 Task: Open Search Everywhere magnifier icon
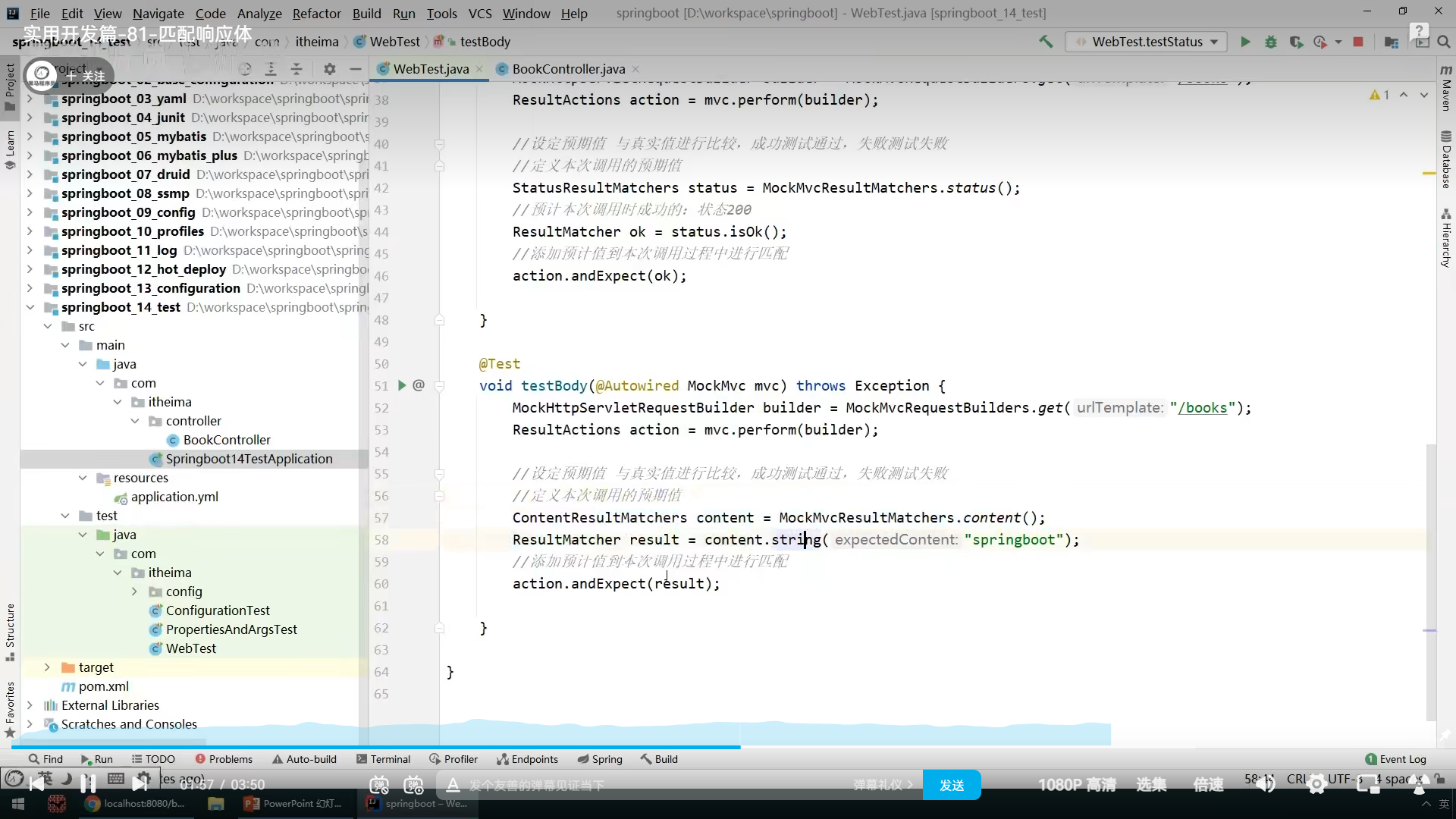1444,42
